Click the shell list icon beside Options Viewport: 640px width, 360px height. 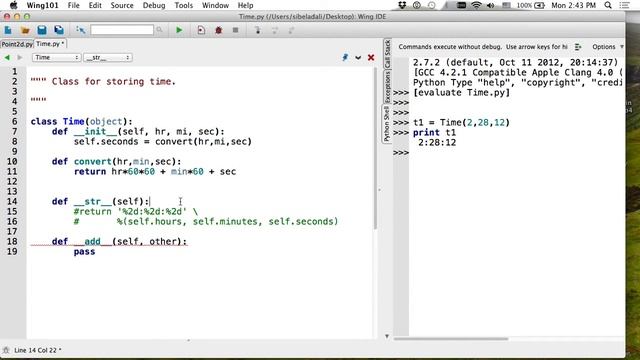point(578,47)
